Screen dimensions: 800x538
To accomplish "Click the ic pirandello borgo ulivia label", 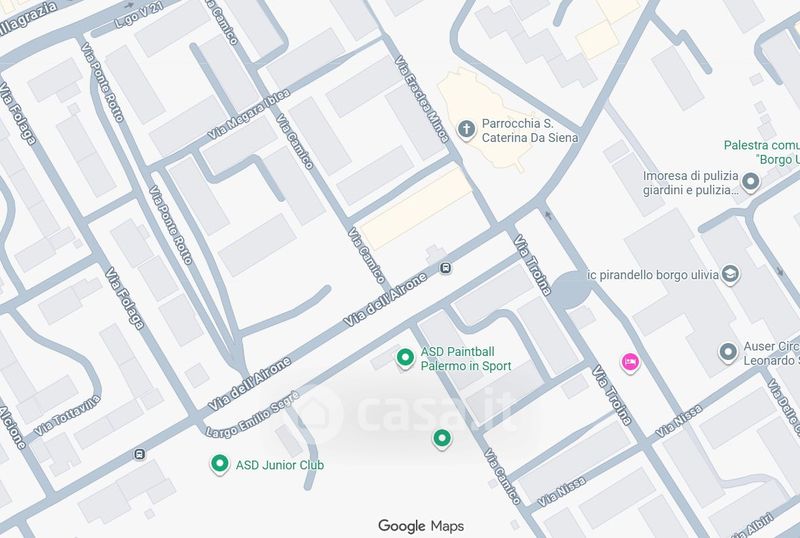I will coord(653,275).
